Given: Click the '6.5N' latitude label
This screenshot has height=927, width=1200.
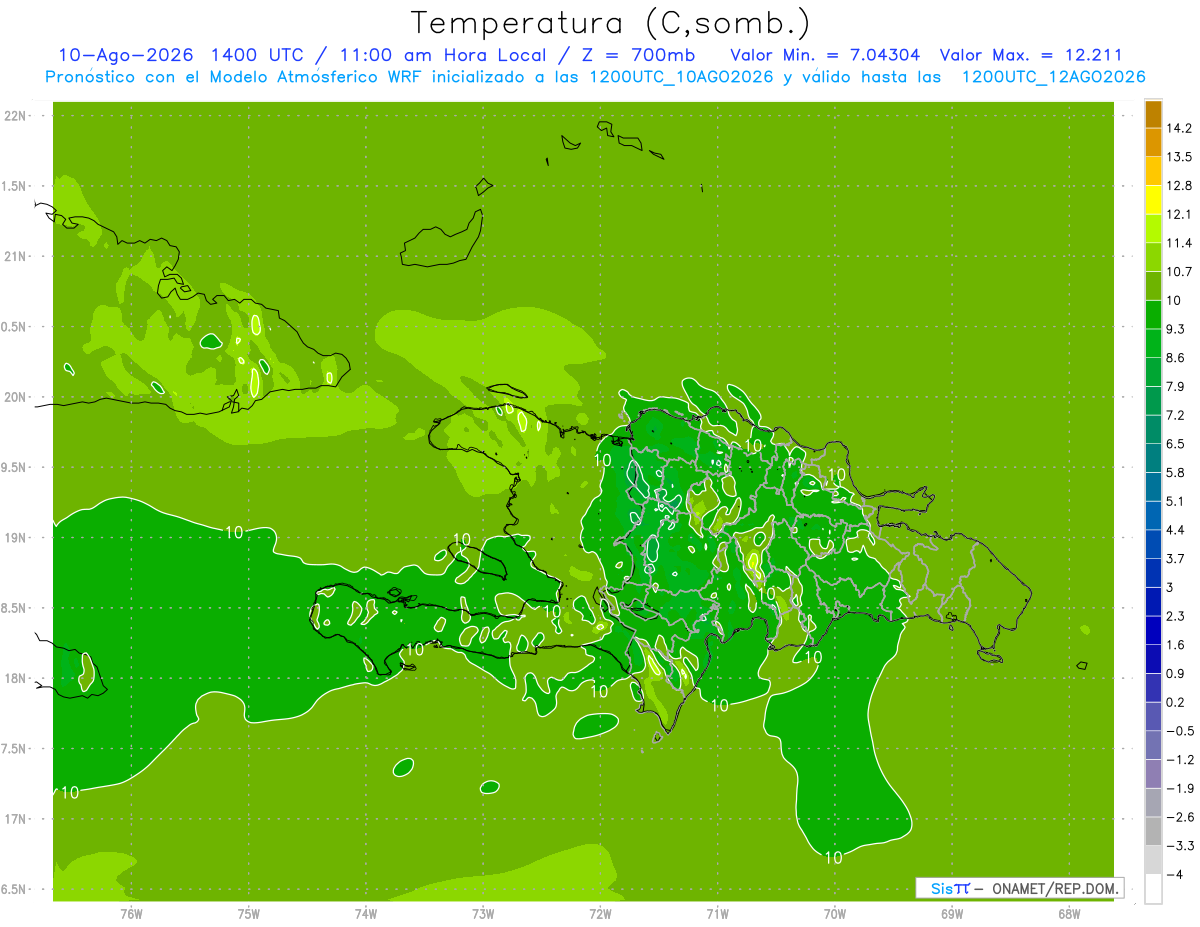Looking at the screenshot, I should [x=15, y=890].
